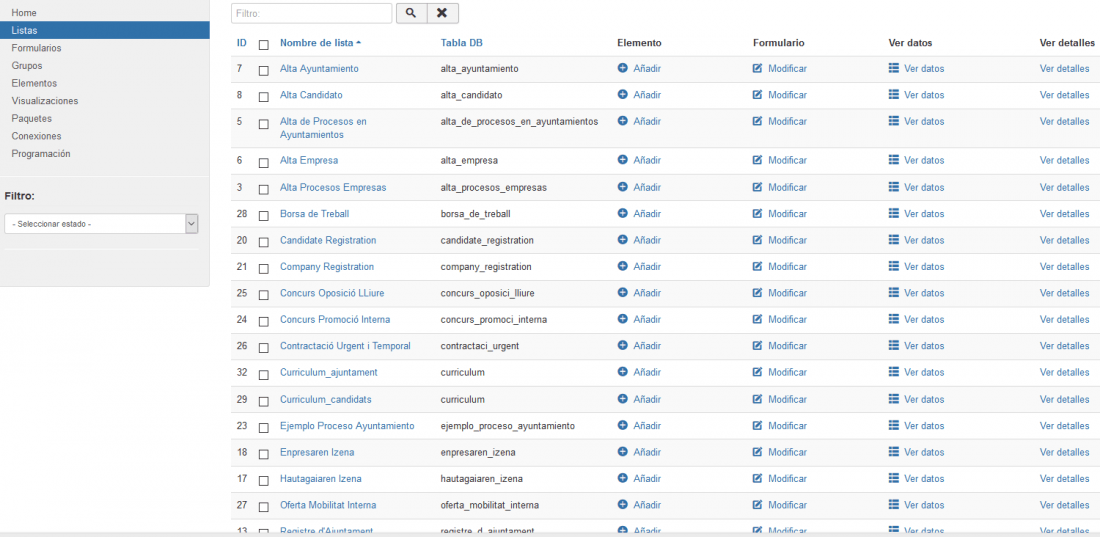This screenshot has width=1100, height=537.
Task: Click inside the Filtro search field
Action: (x=311, y=13)
